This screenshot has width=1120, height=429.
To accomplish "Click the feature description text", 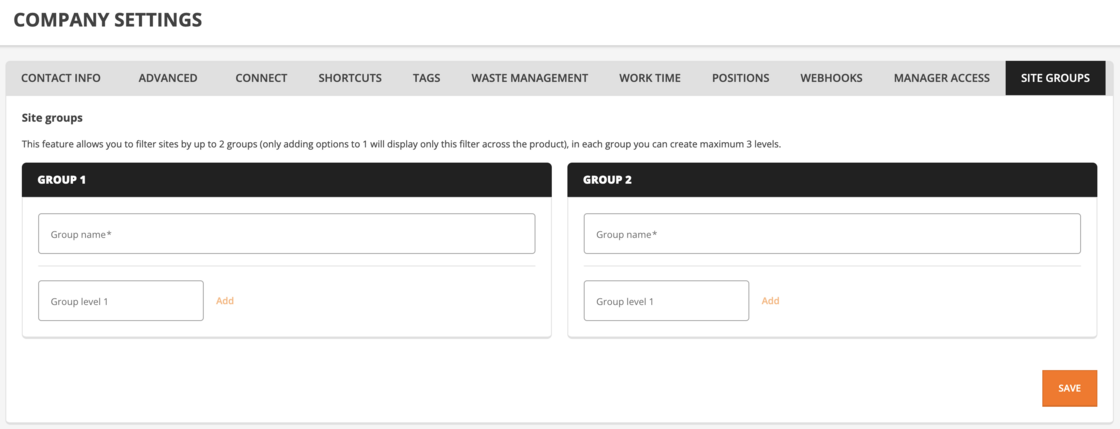I will [x=402, y=144].
